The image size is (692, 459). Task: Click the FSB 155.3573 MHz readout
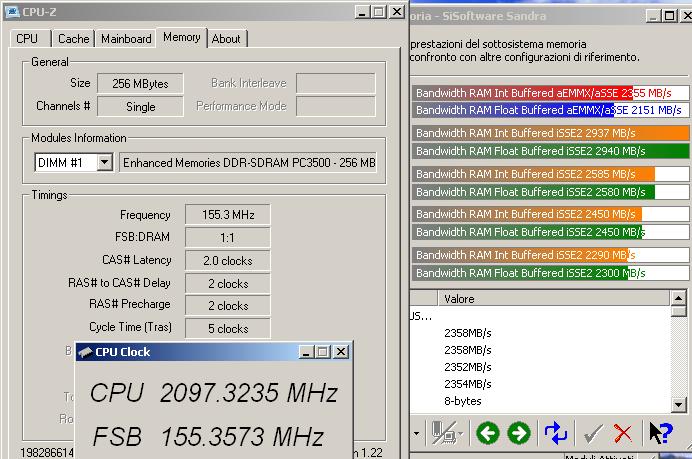(208, 436)
